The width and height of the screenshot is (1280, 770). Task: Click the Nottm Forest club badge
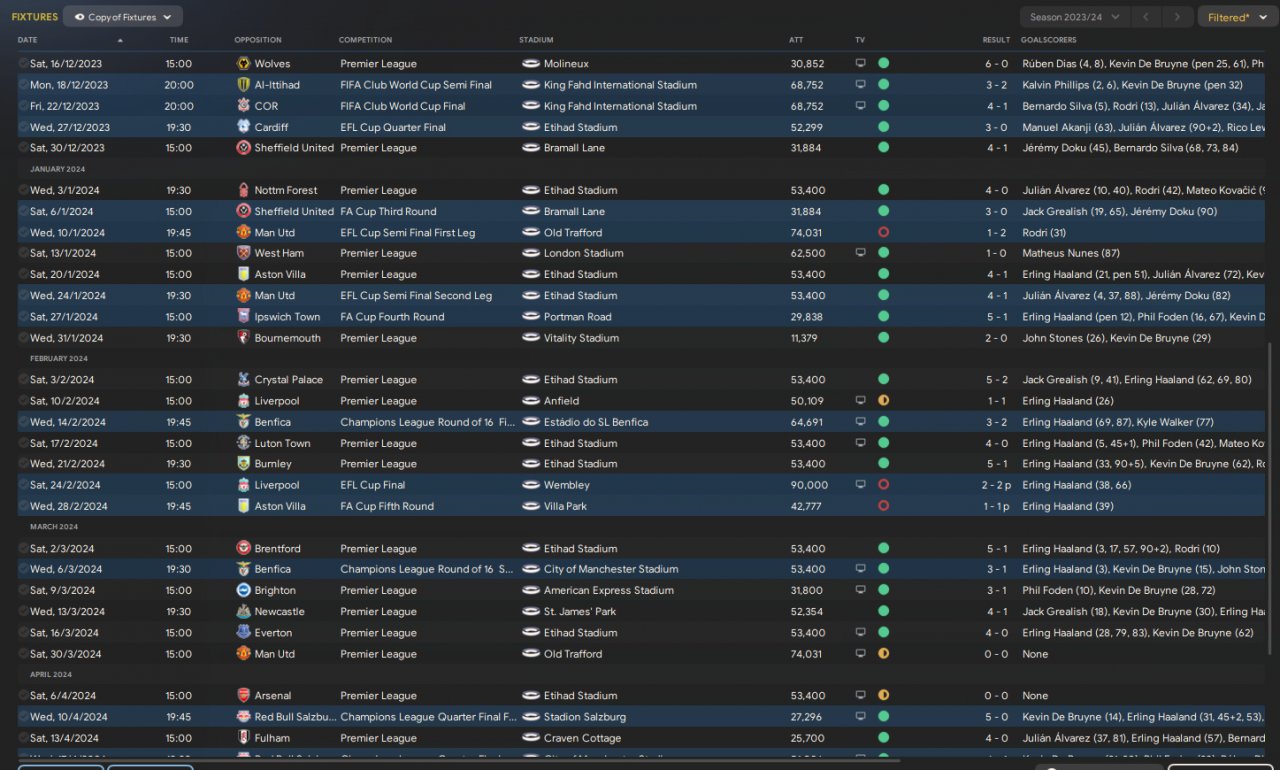[243, 190]
